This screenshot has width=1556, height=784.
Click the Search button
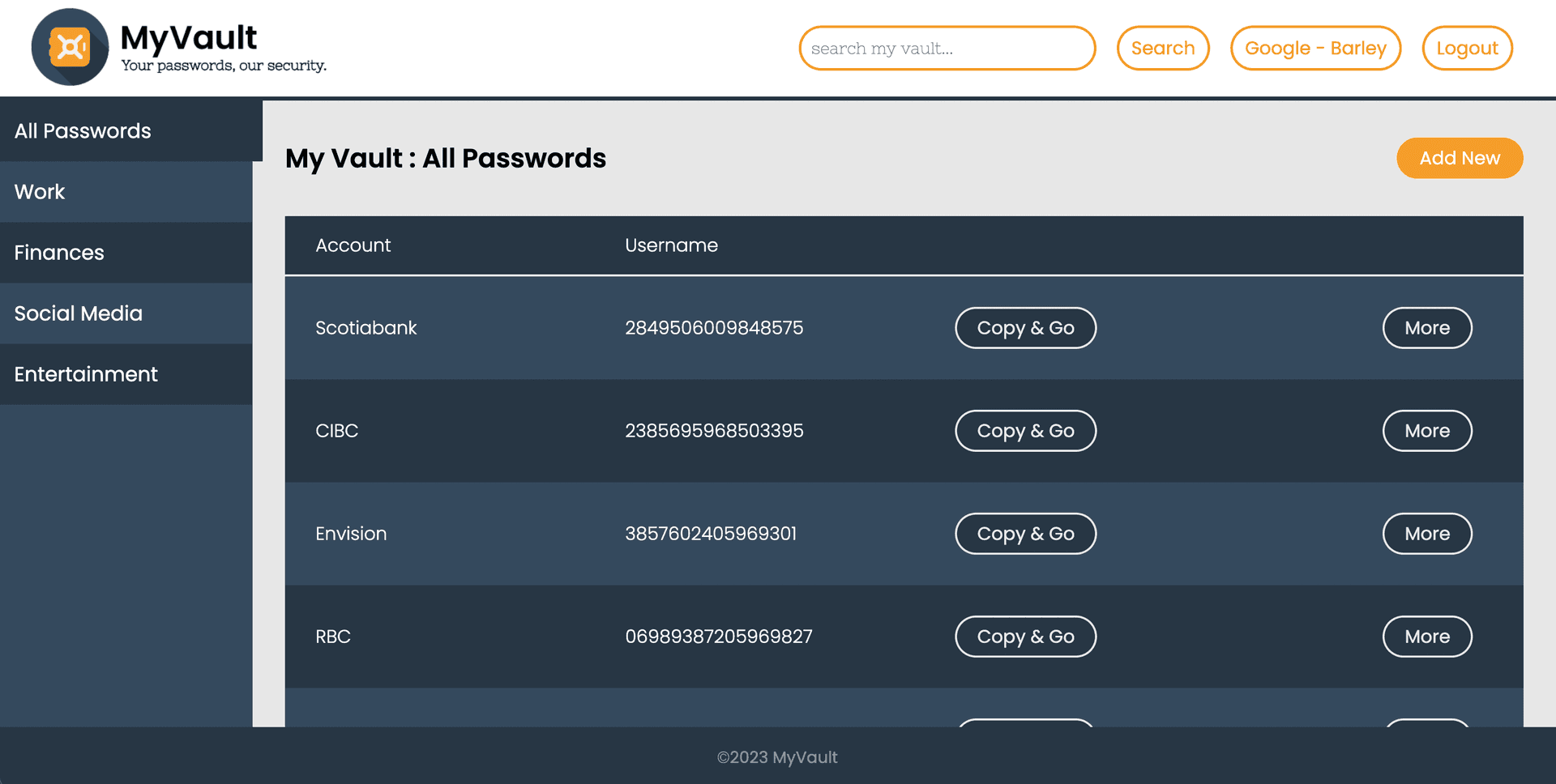click(1163, 48)
